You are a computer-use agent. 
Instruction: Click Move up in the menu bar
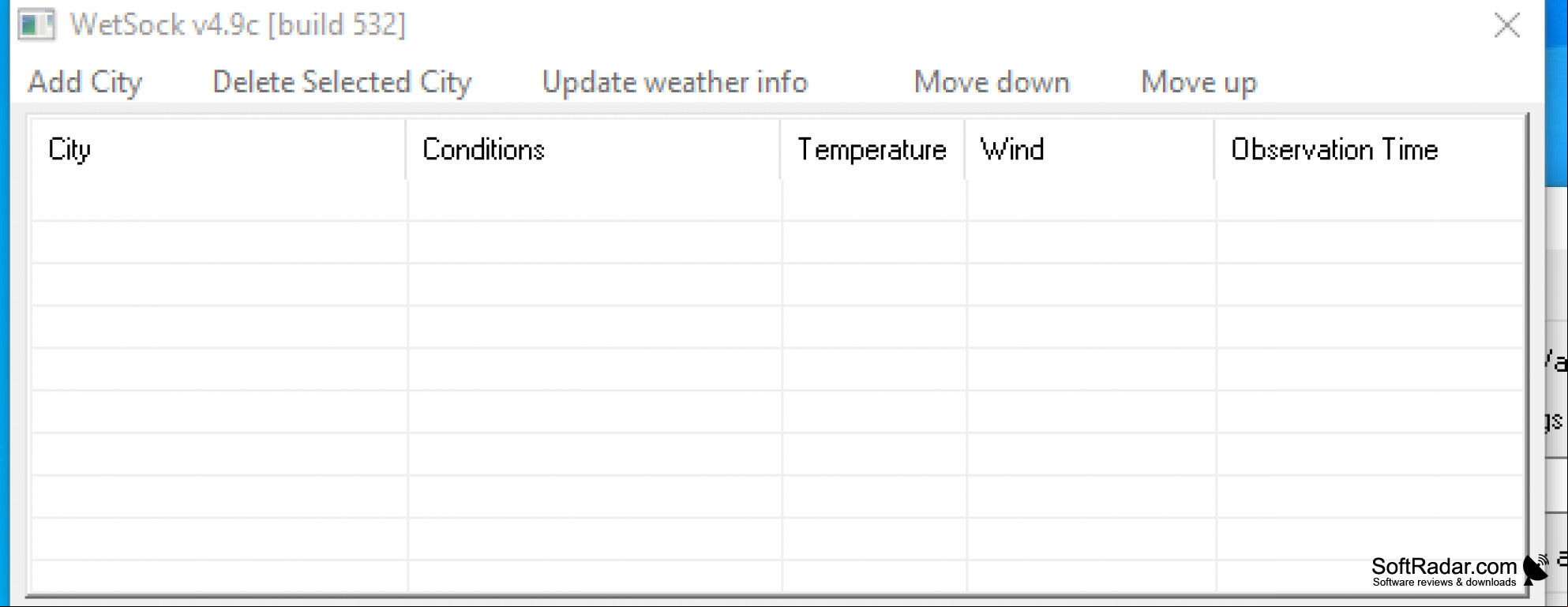[x=1199, y=82]
